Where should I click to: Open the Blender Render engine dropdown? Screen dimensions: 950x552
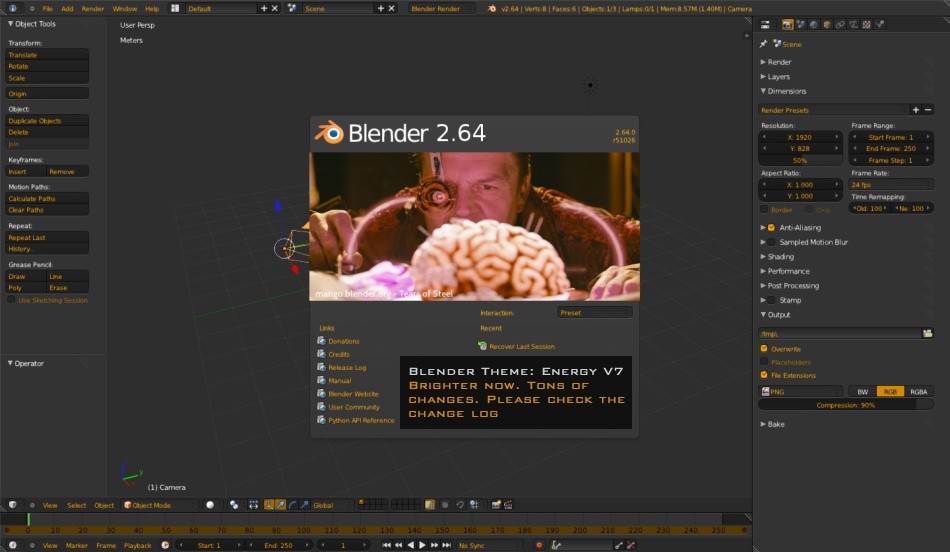point(443,8)
